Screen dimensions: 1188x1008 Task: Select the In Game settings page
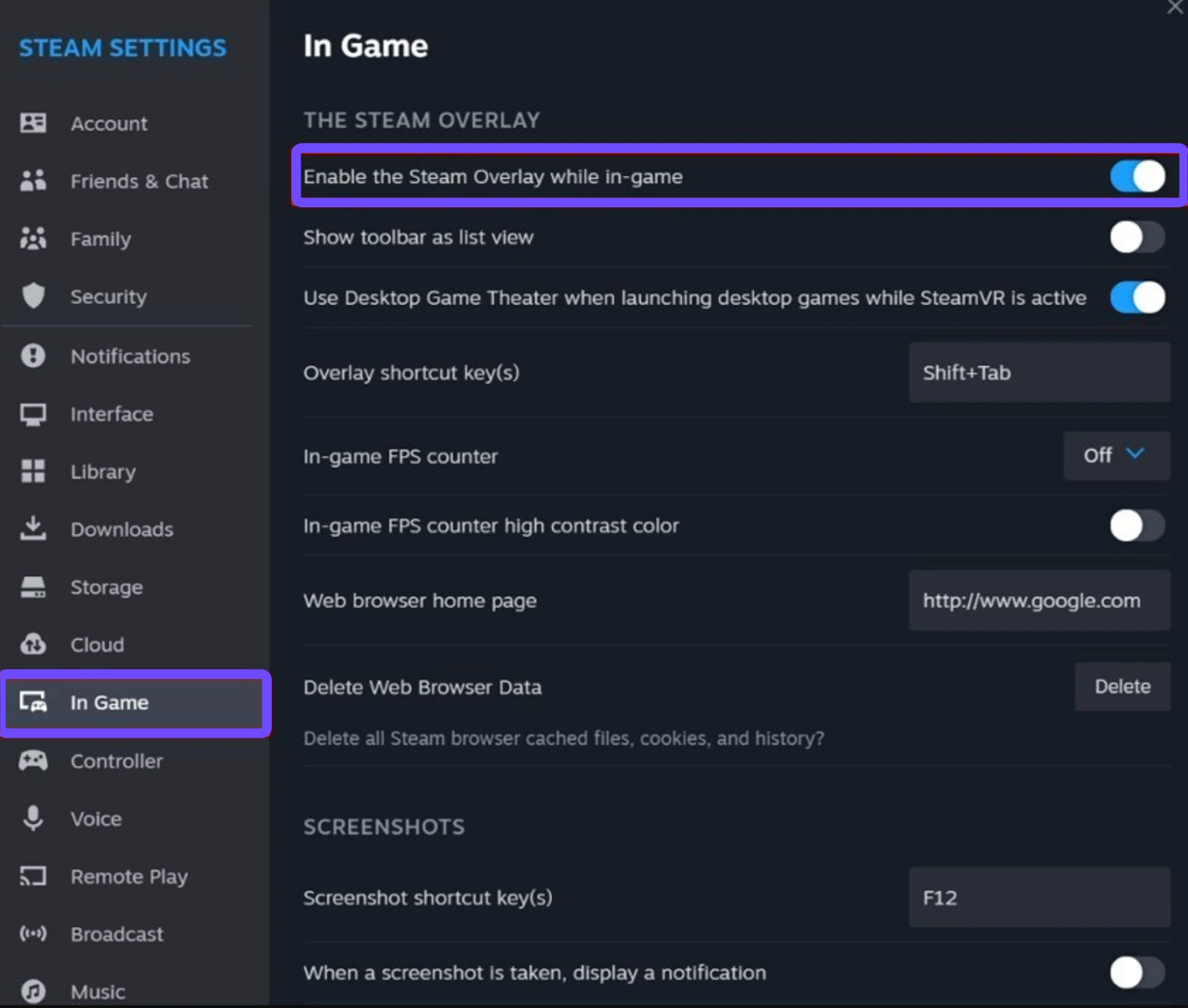pos(134,702)
